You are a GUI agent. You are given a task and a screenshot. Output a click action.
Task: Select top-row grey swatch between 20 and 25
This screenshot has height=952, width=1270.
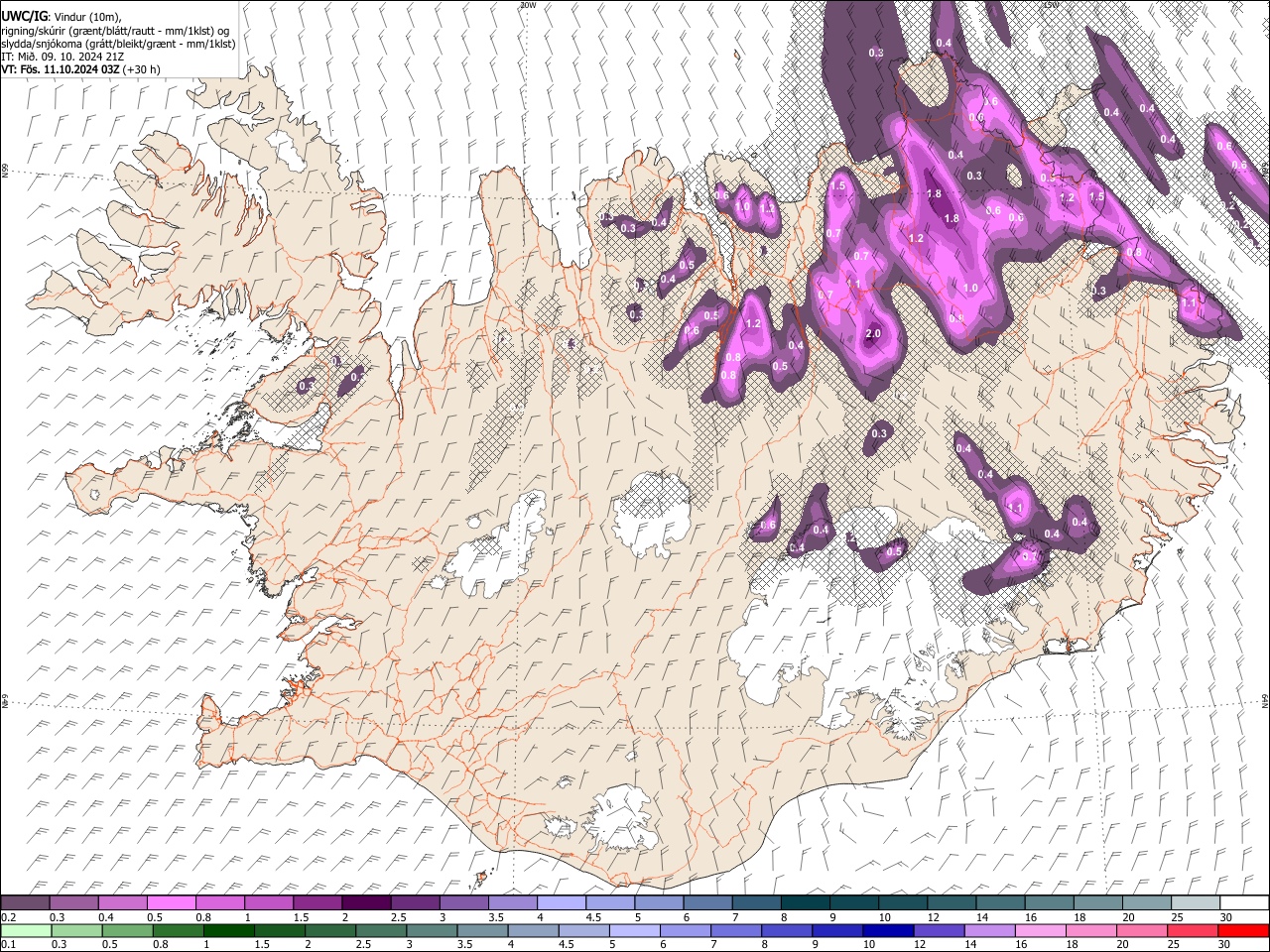[1146, 903]
